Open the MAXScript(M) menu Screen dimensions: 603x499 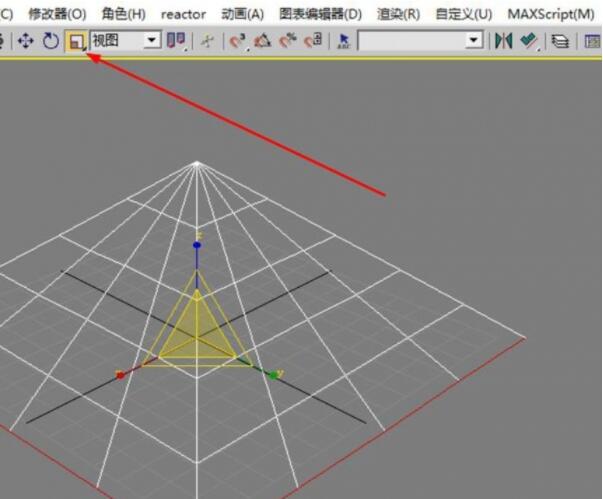click(550, 14)
